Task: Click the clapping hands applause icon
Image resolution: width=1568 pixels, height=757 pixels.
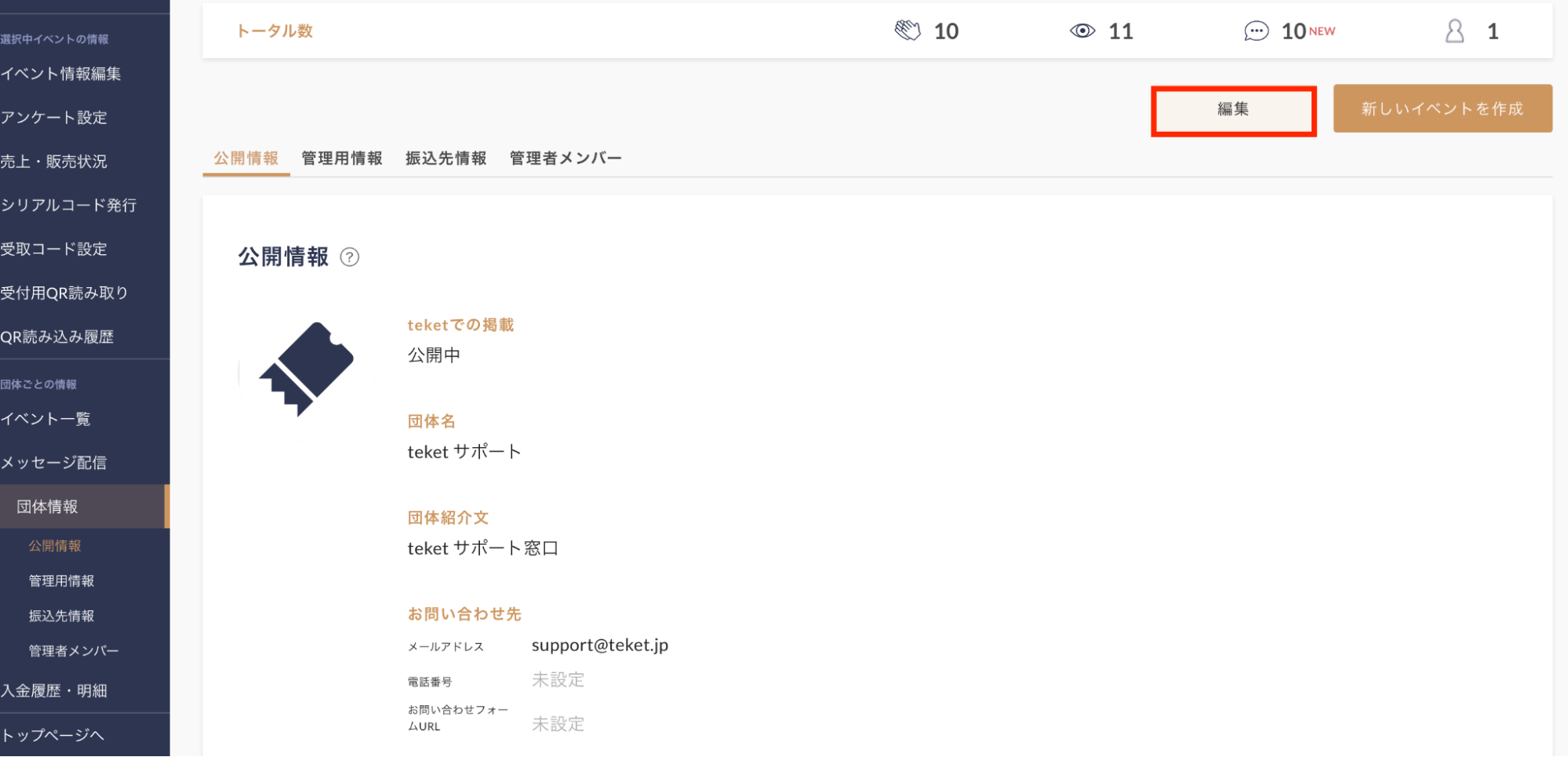Action: [x=908, y=31]
